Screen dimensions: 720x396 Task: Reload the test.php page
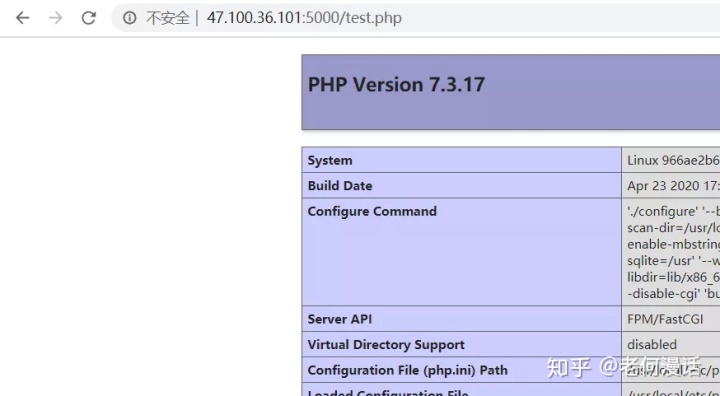[x=89, y=18]
